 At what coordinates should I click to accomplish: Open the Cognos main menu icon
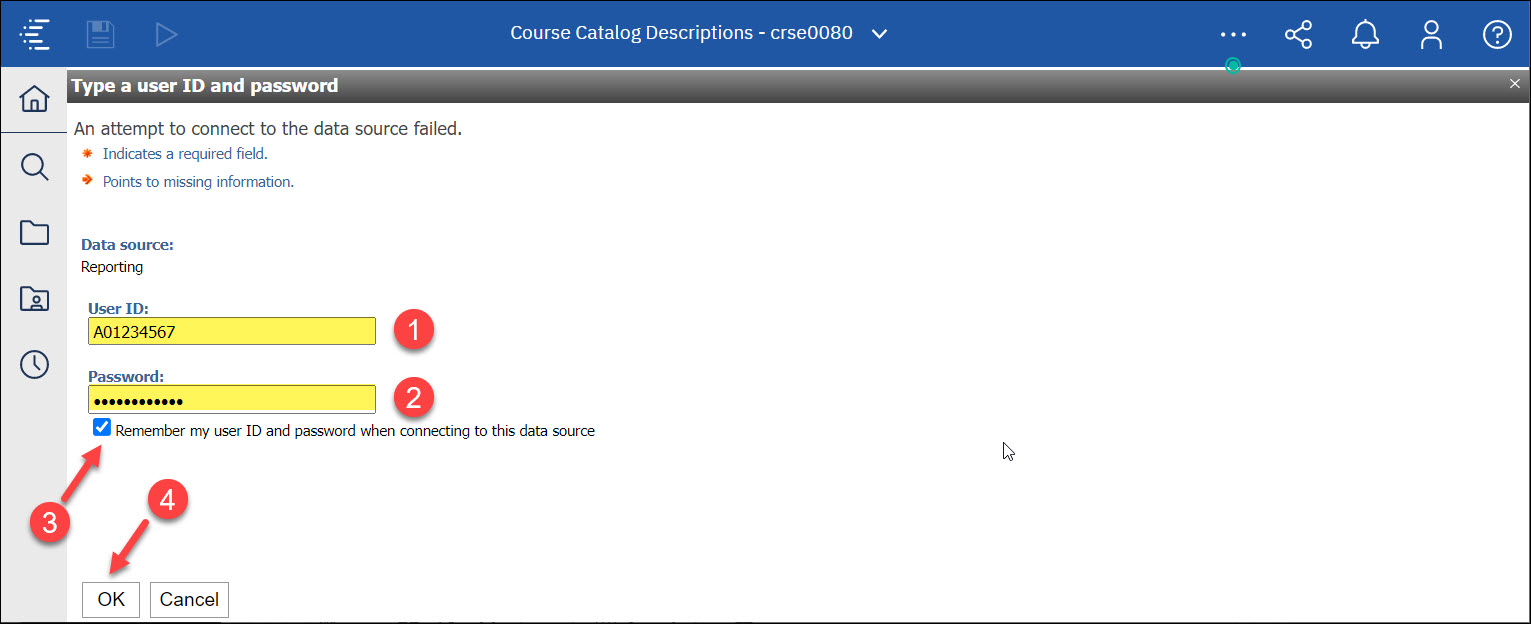(x=35, y=34)
